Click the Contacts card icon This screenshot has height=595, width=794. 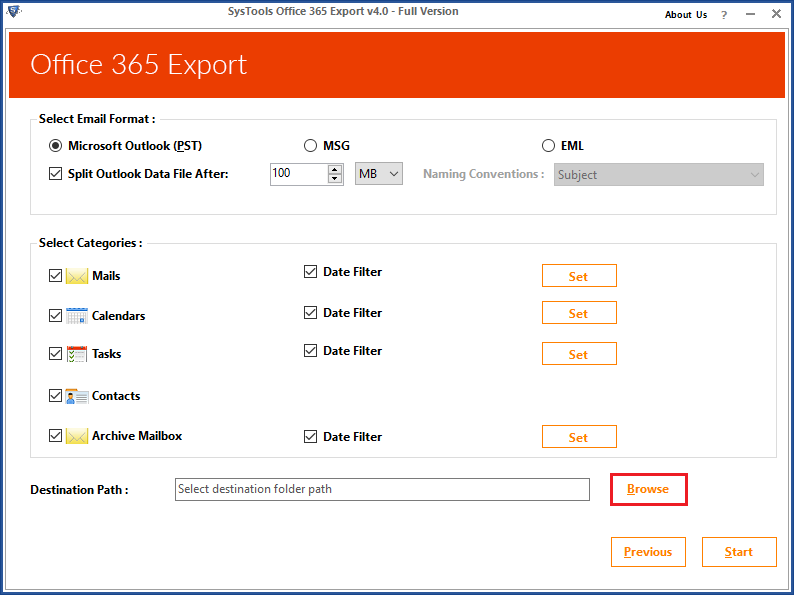(76, 395)
